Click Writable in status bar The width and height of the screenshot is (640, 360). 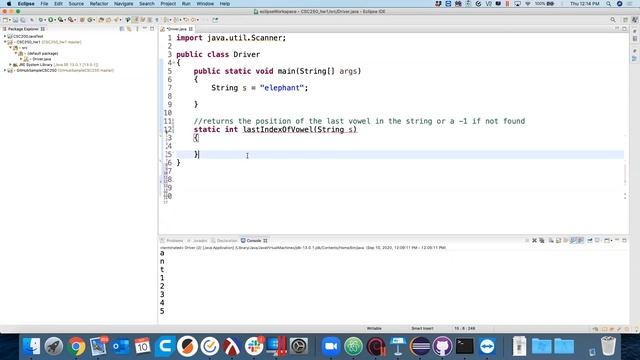[x=374, y=328]
